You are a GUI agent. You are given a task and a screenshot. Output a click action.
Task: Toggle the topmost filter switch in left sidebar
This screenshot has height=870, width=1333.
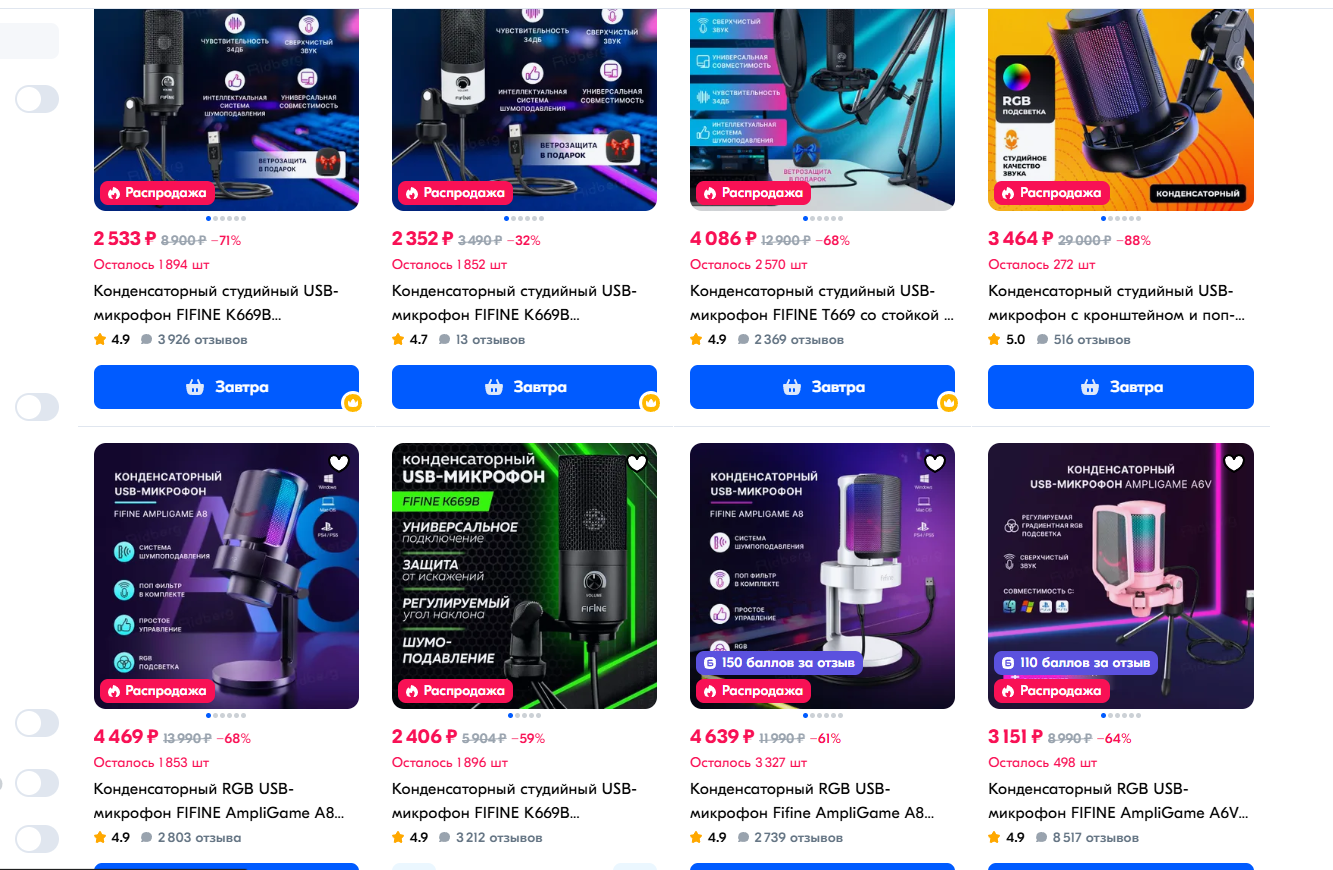click(x=37, y=99)
